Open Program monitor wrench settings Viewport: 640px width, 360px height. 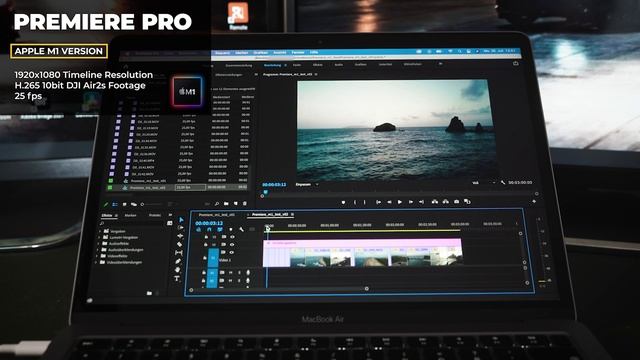click(503, 182)
